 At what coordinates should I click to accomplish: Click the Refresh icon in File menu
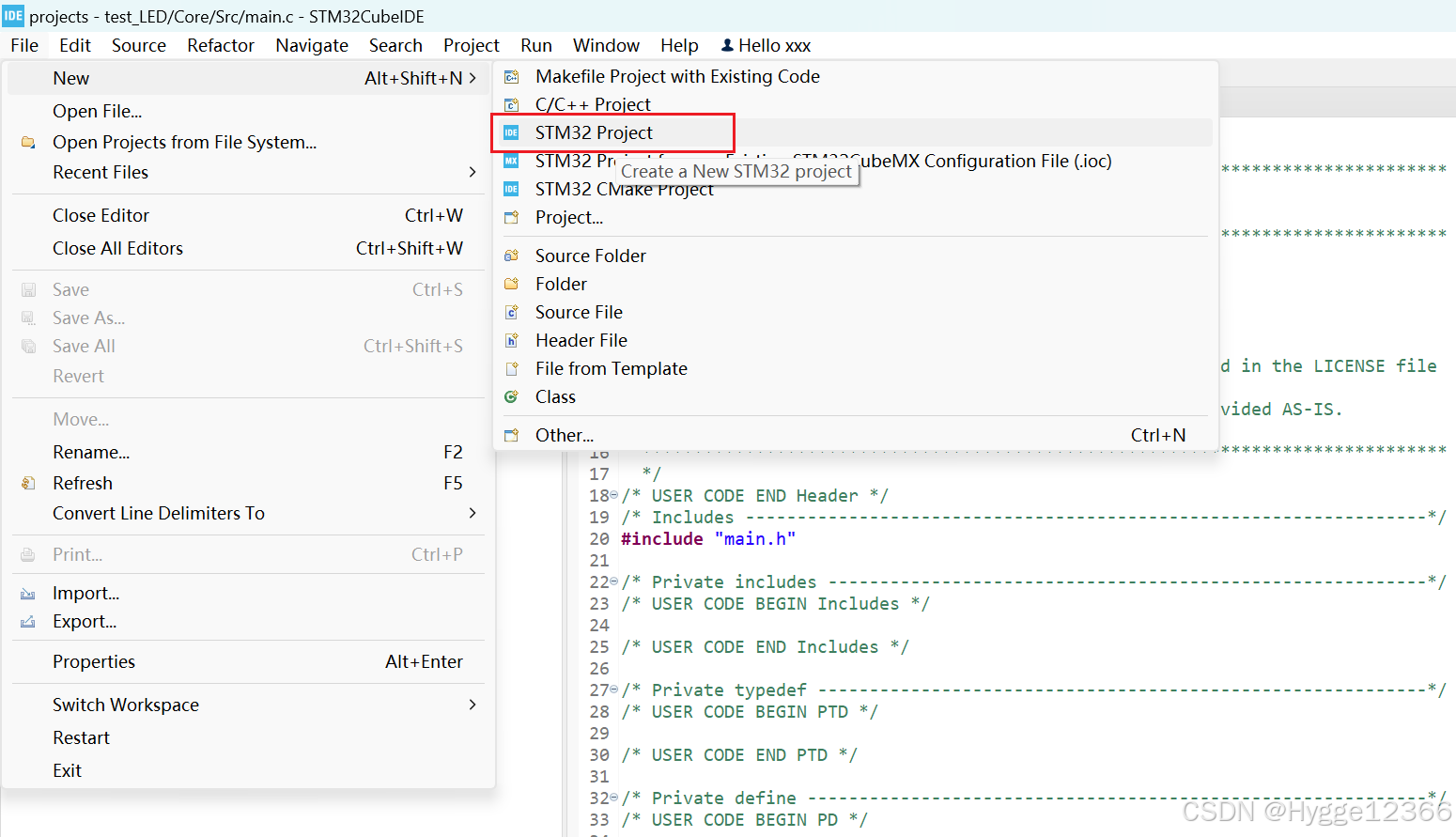coord(28,483)
